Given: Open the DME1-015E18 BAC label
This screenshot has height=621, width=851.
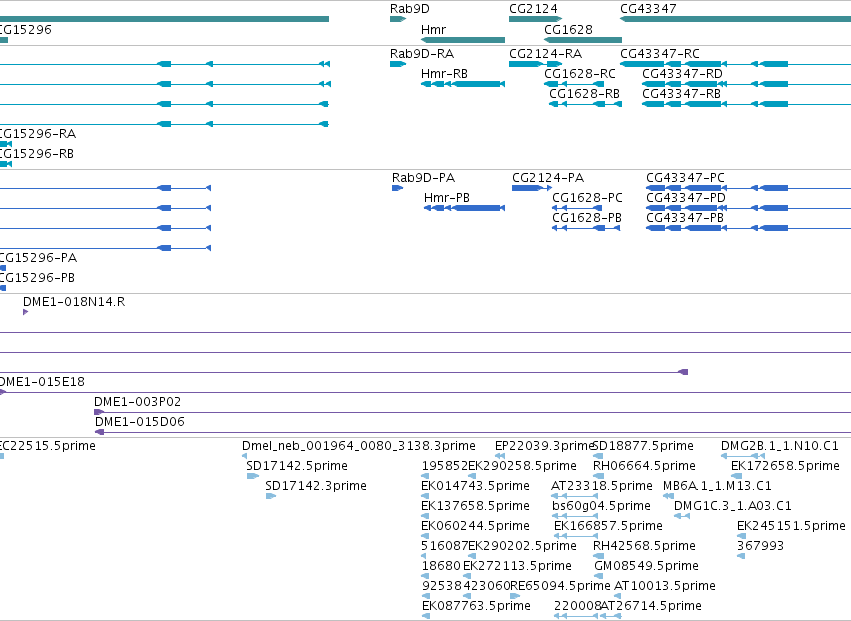Looking at the screenshot, I should point(42,382).
